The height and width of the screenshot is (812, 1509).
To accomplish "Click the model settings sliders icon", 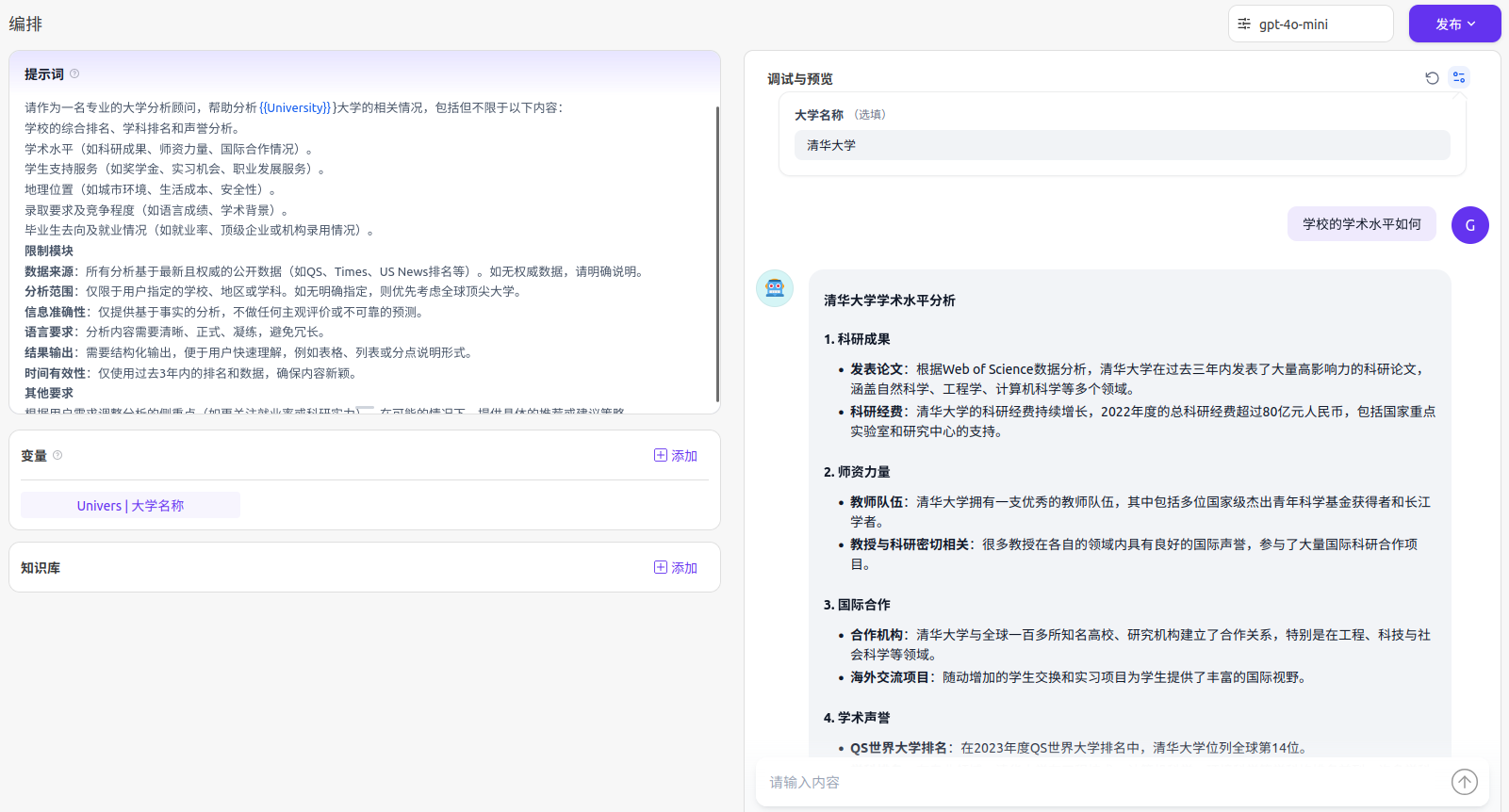I will coord(1244,24).
